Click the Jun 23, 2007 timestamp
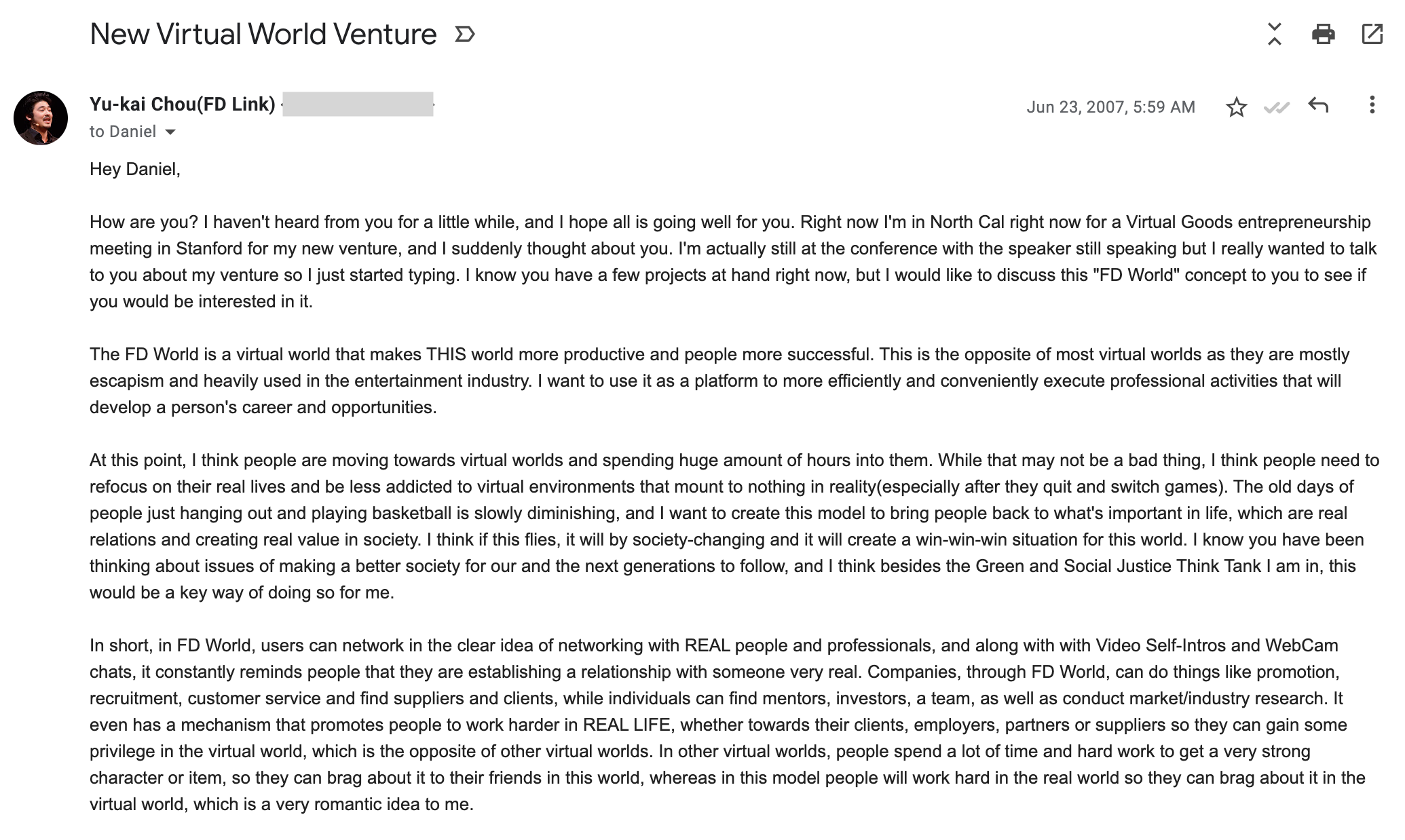 [1110, 107]
